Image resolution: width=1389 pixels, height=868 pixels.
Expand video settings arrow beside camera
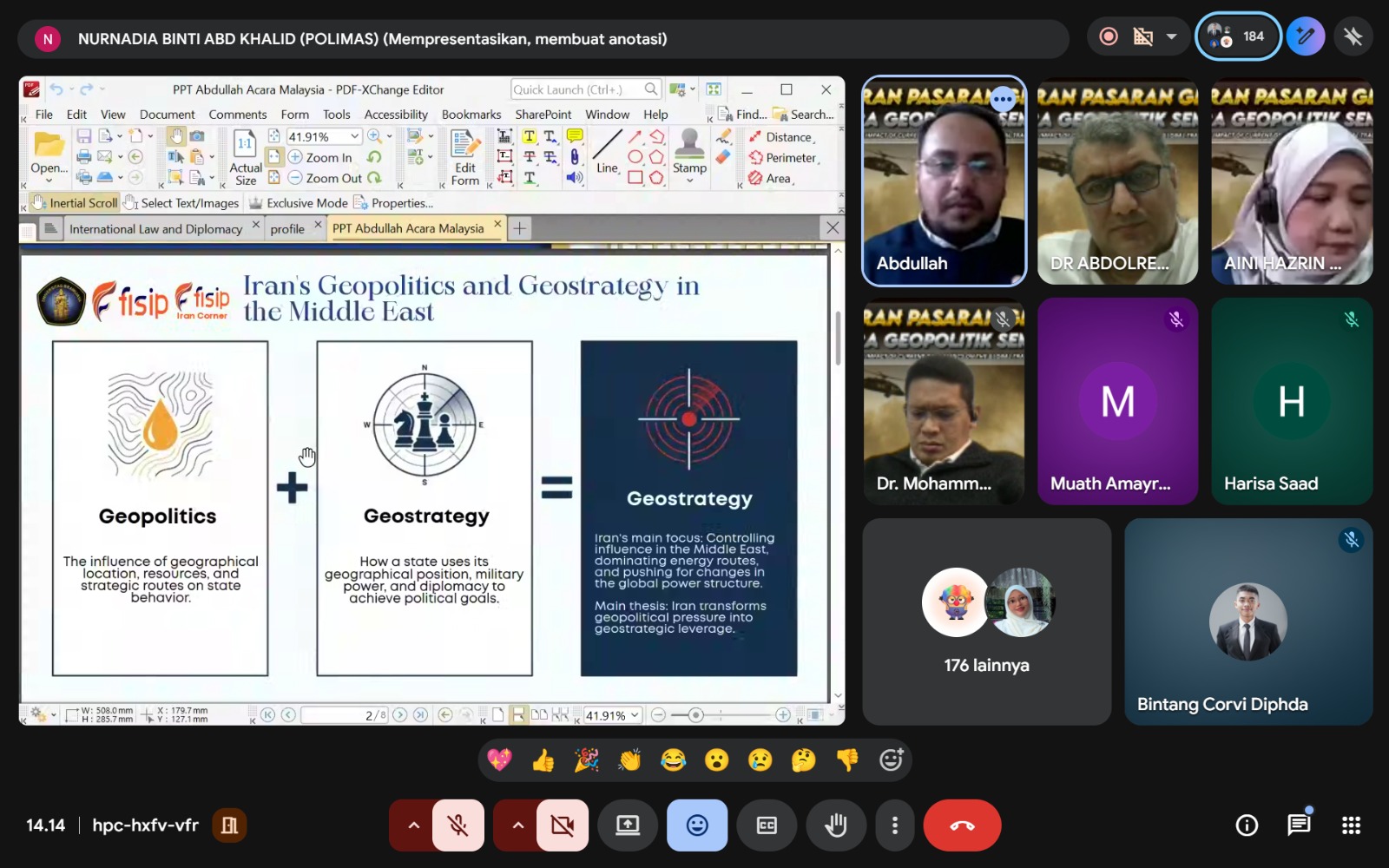pos(518,825)
